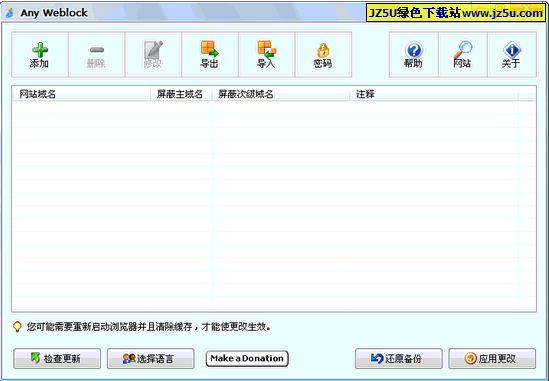Click the Make a Donation button
549x381 pixels.
tap(247, 359)
